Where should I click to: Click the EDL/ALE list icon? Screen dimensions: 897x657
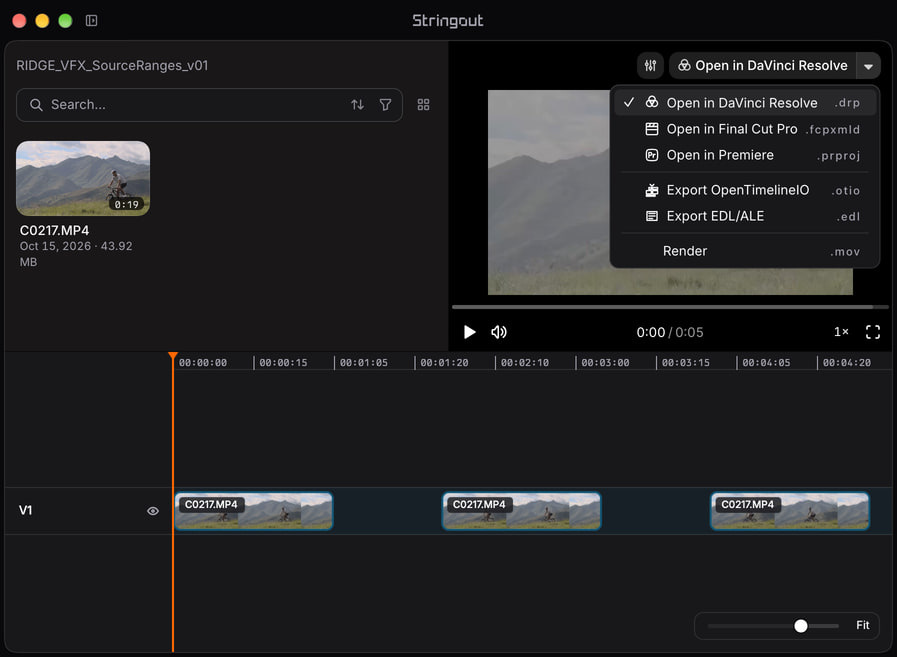tap(652, 216)
